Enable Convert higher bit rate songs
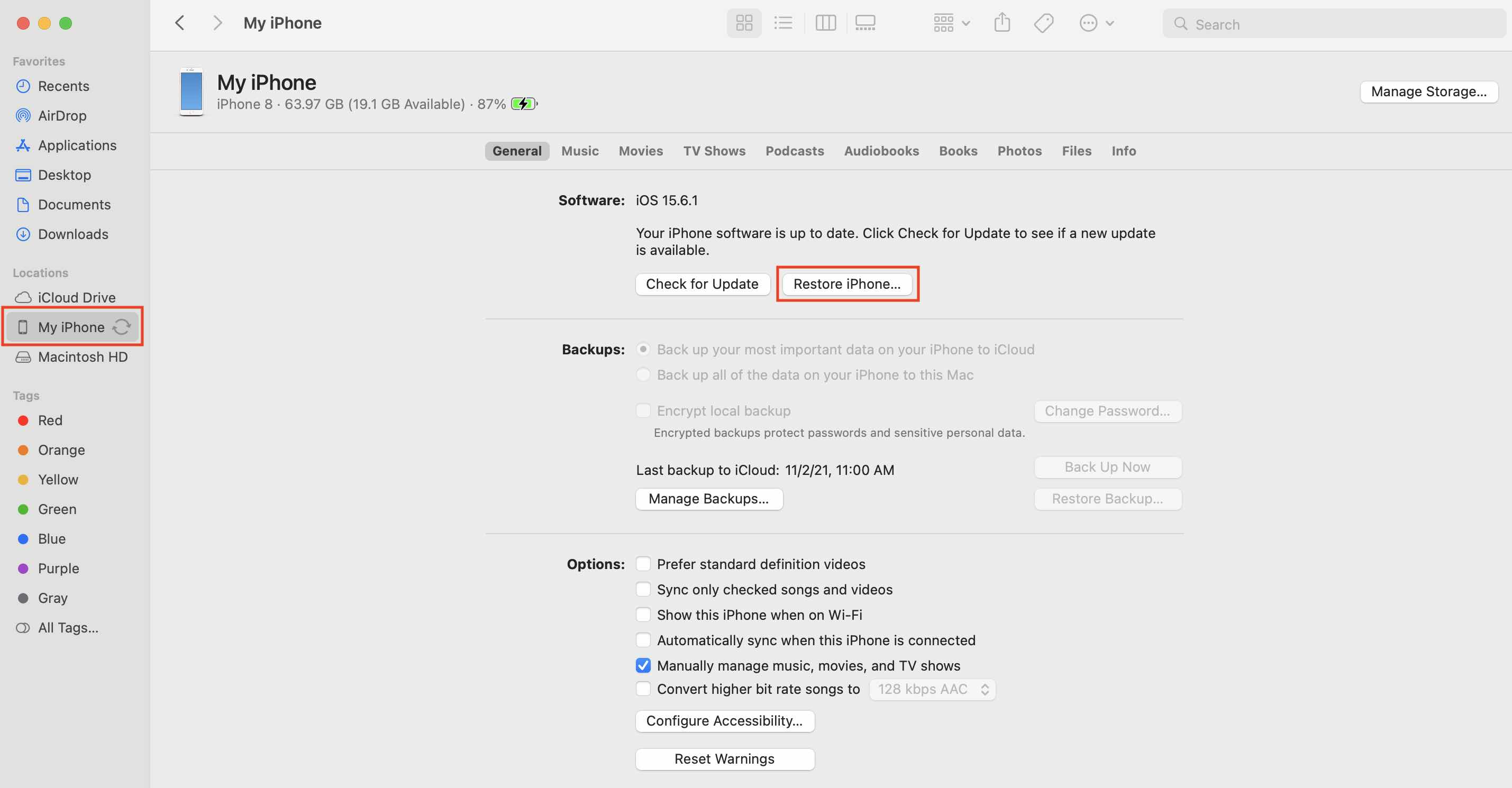1512x788 pixels. (643, 689)
